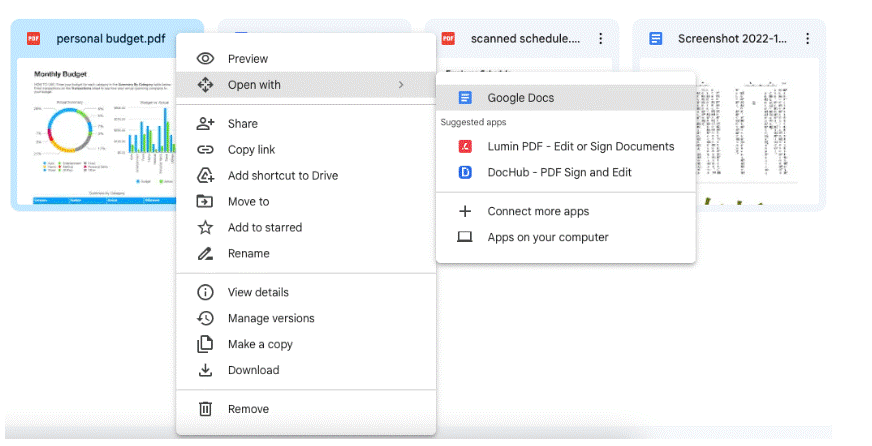Click the star icon for Add to starred
The image size is (872, 446).
pos(205,227)
